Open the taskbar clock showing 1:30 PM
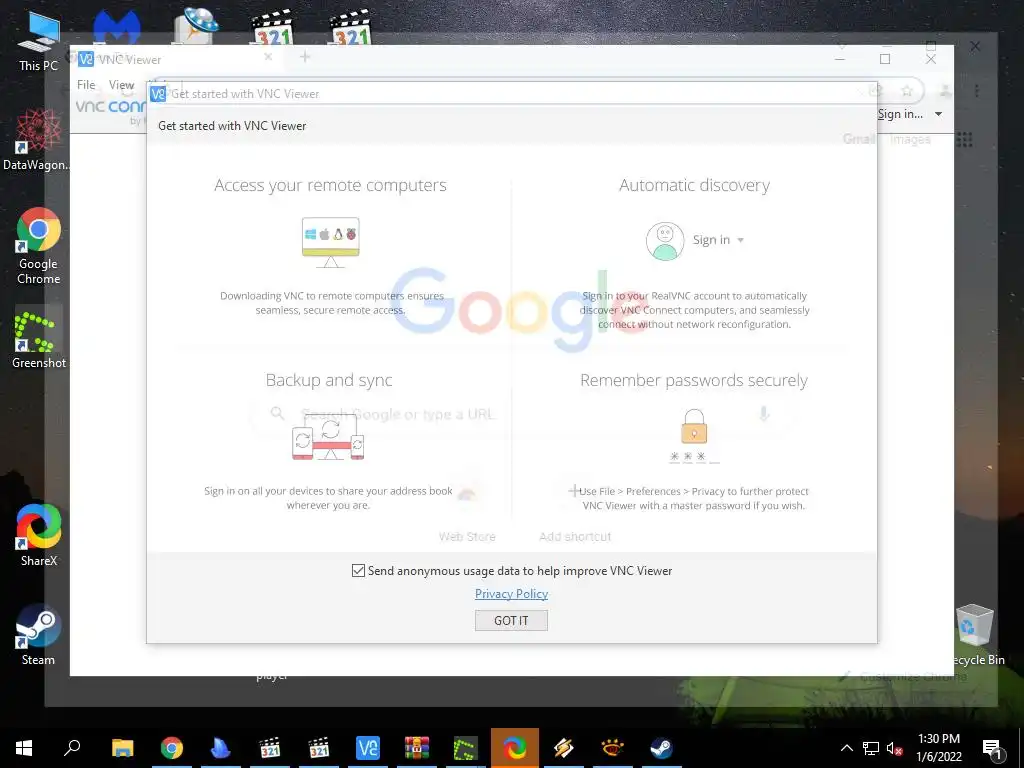Image resolution: width=1024 pixels, height=768 pixels. (938, 748)
